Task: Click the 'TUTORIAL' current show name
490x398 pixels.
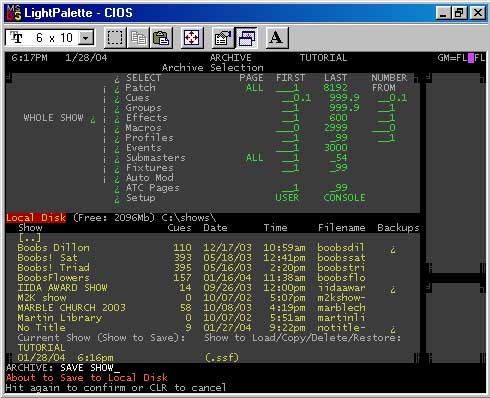Action: [x=41, y=348]
